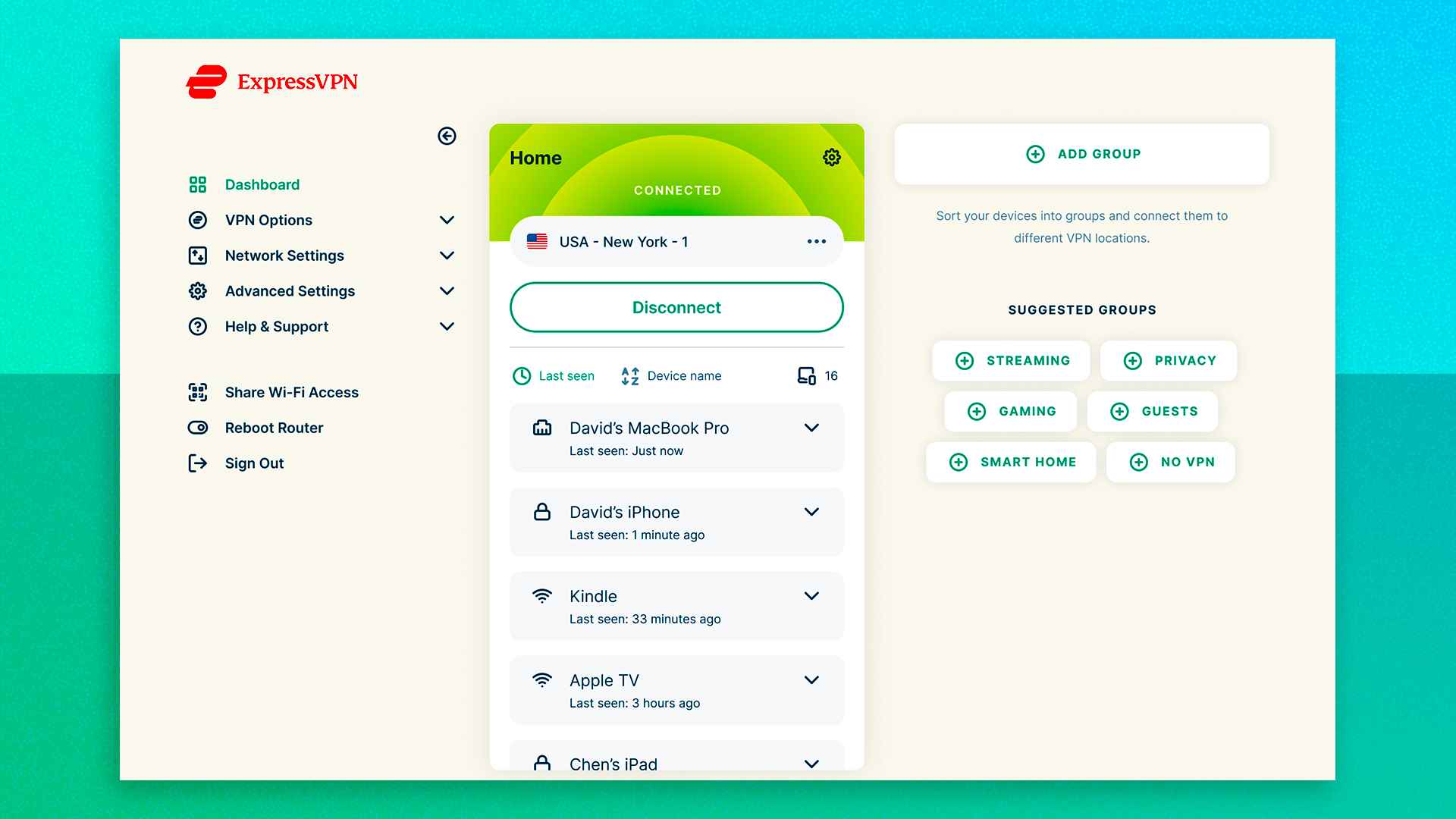Image resolution: width=1456 pixels, height=819 pixels.
Task: Click the Sign Out arrow icon
Action: (x=198, y=463)
